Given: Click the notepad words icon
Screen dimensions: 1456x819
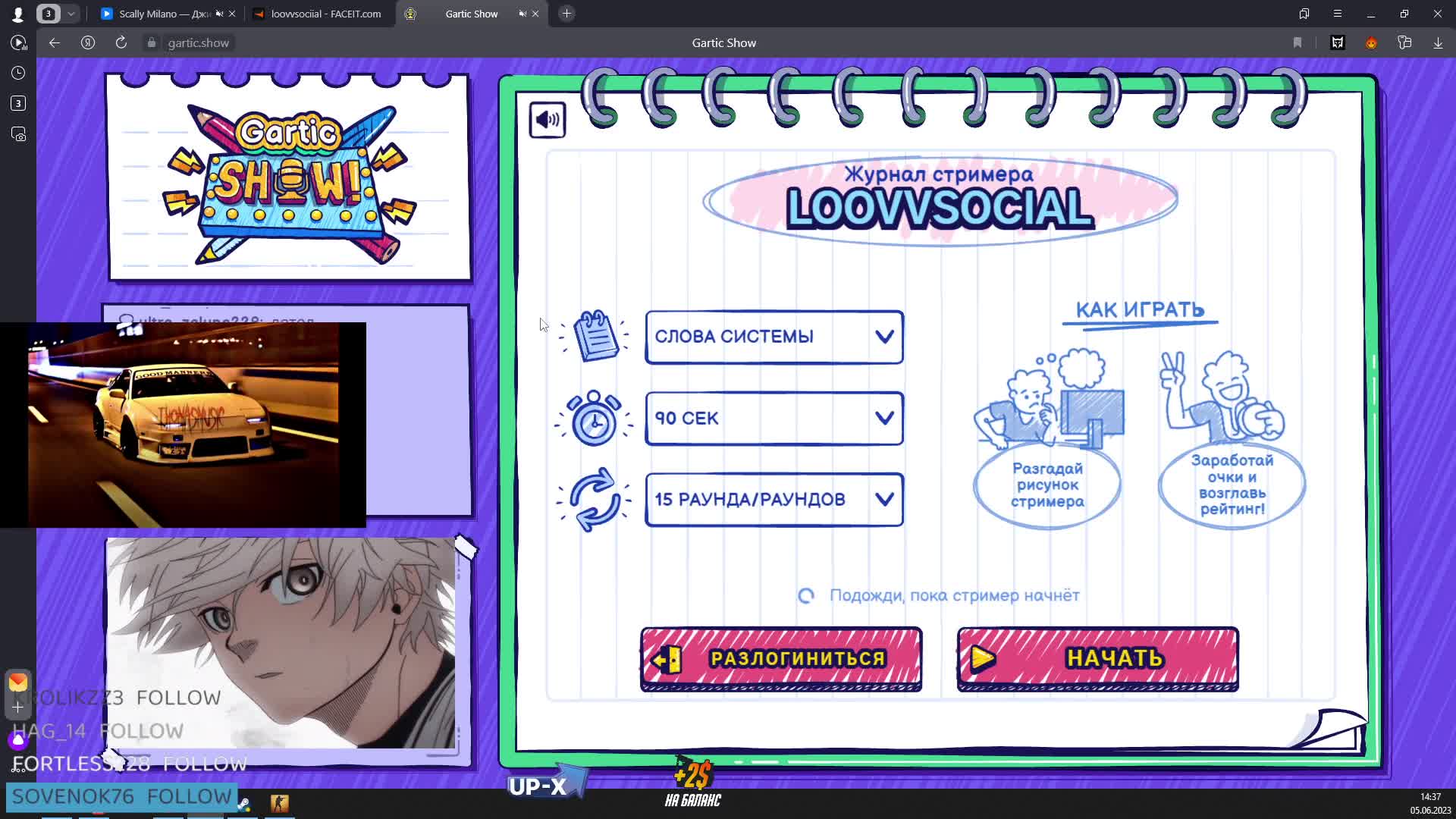Looking at the screenshot, I should pyautogui.click(x=595, y=336).
